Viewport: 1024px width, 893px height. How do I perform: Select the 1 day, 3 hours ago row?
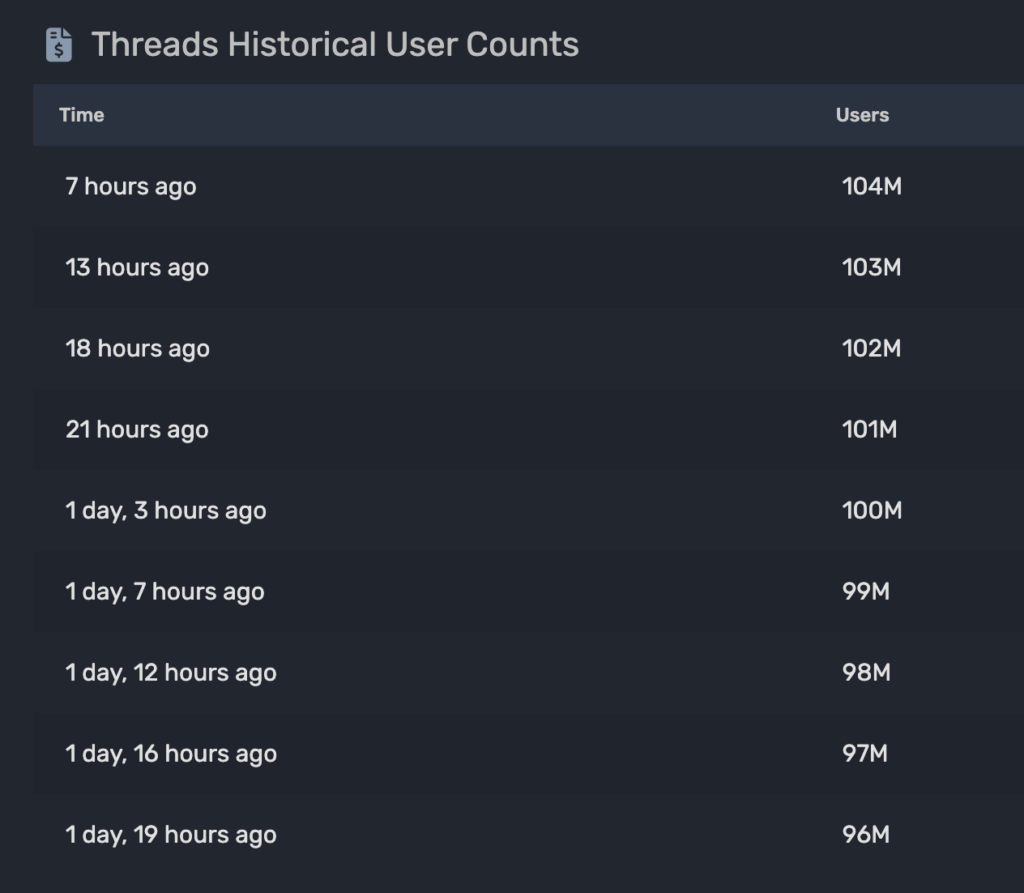166,510
